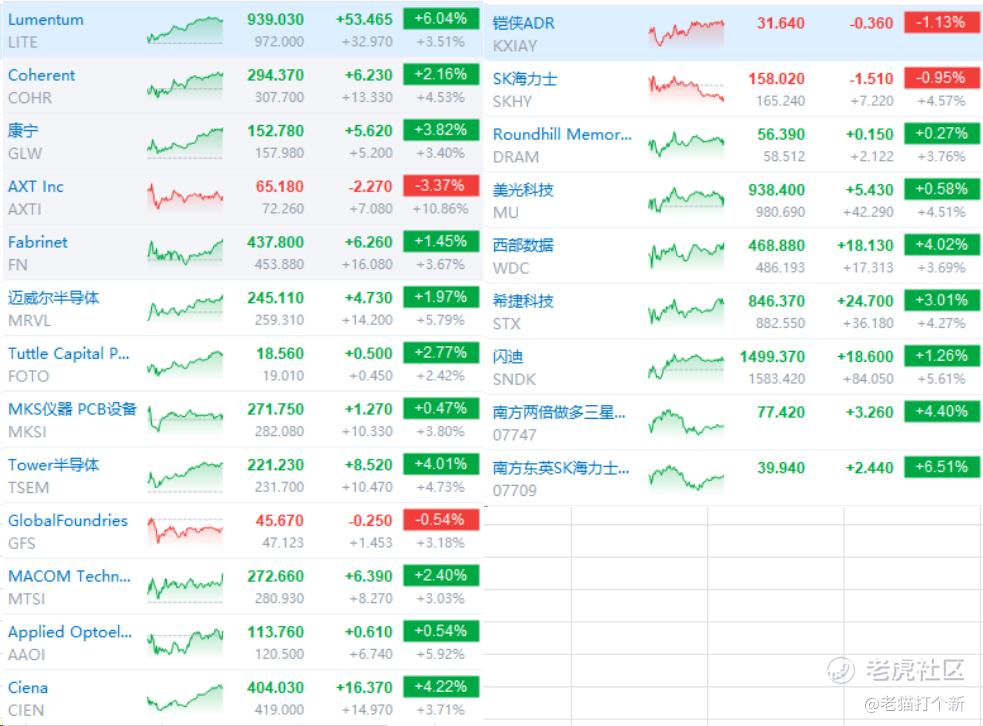Open the GlobalFoundries mini price chart
This screenshot has height=726, width=983.
coord(185,530)
